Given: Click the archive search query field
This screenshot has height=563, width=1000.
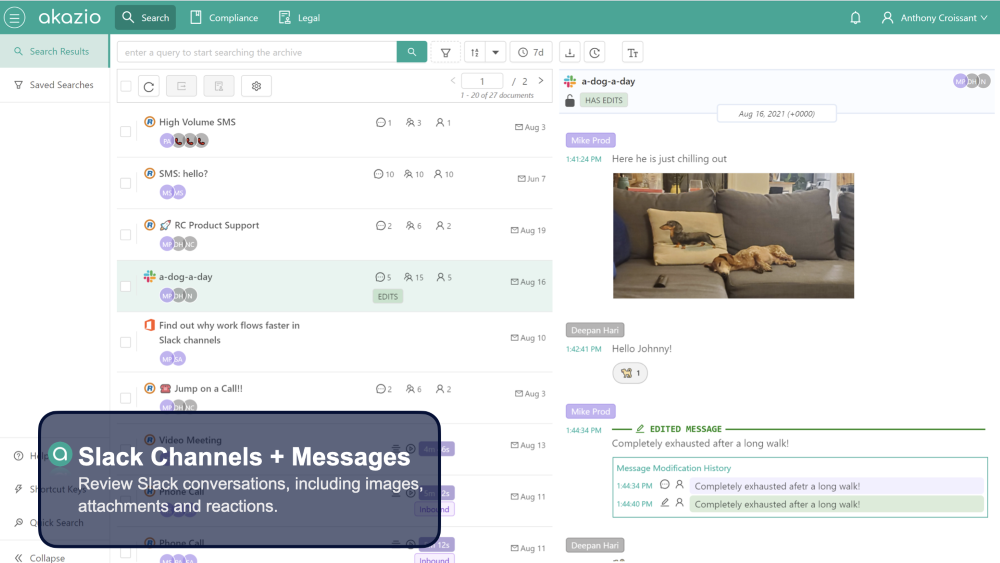Looking at the screenshot, I should 257,52.
